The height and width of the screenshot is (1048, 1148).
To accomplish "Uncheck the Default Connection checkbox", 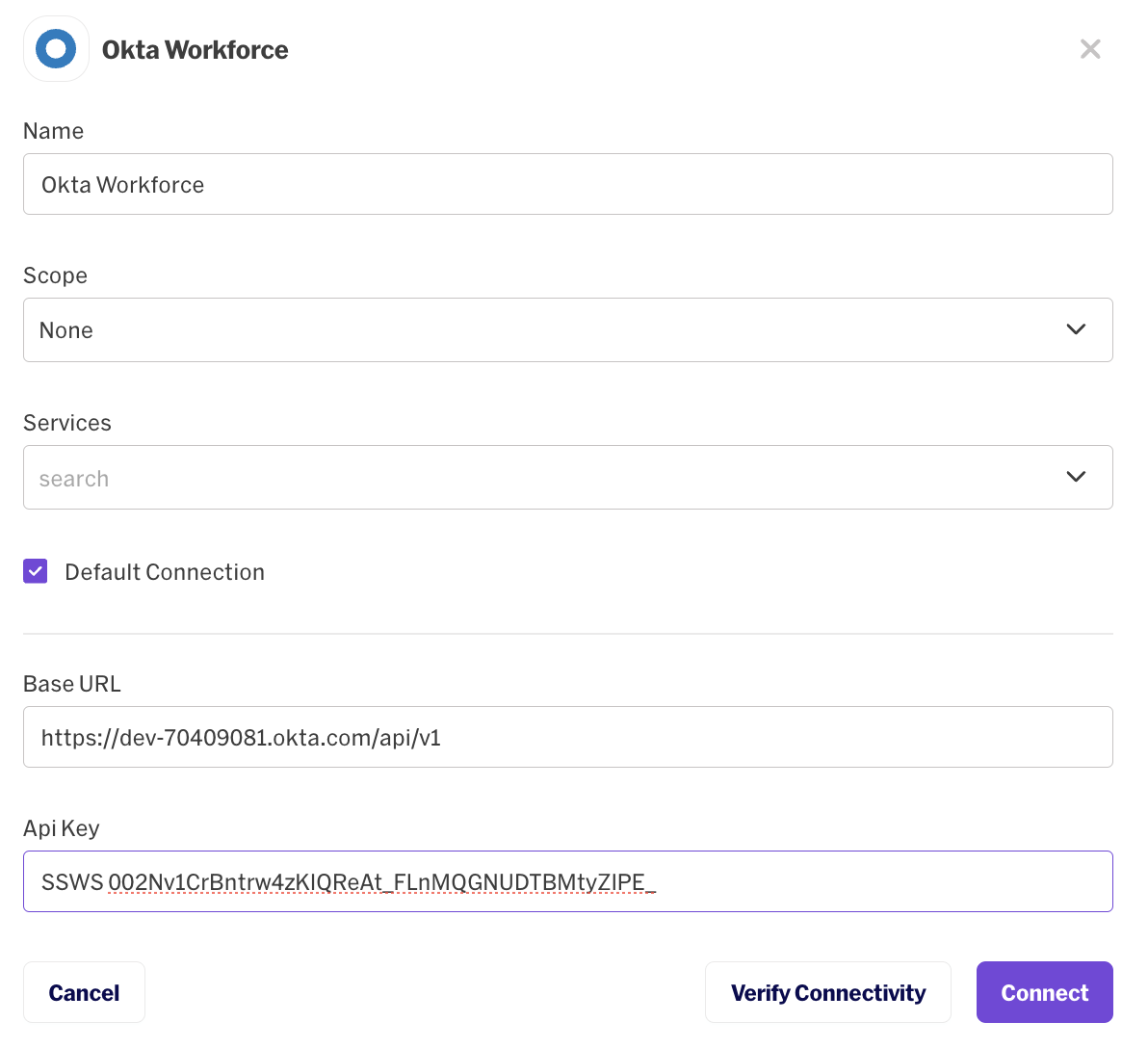I will click(36, 572).
